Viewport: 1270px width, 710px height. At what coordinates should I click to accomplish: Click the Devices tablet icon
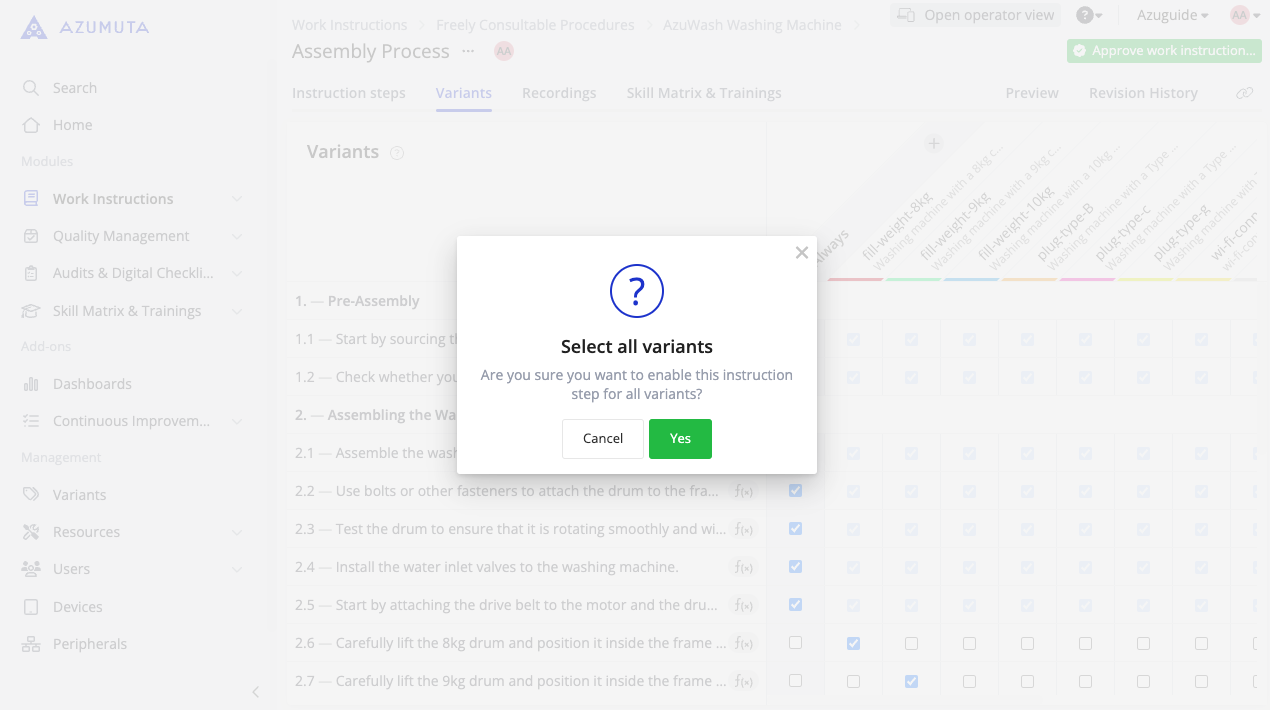(x=31, y=607)
